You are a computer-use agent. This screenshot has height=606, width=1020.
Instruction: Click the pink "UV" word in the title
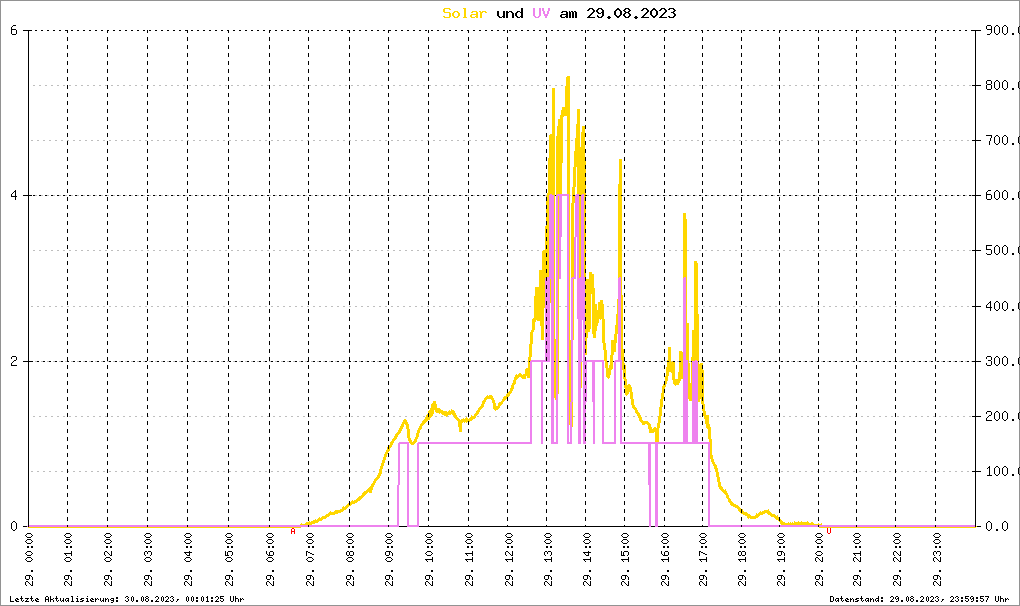pos(541,13)
